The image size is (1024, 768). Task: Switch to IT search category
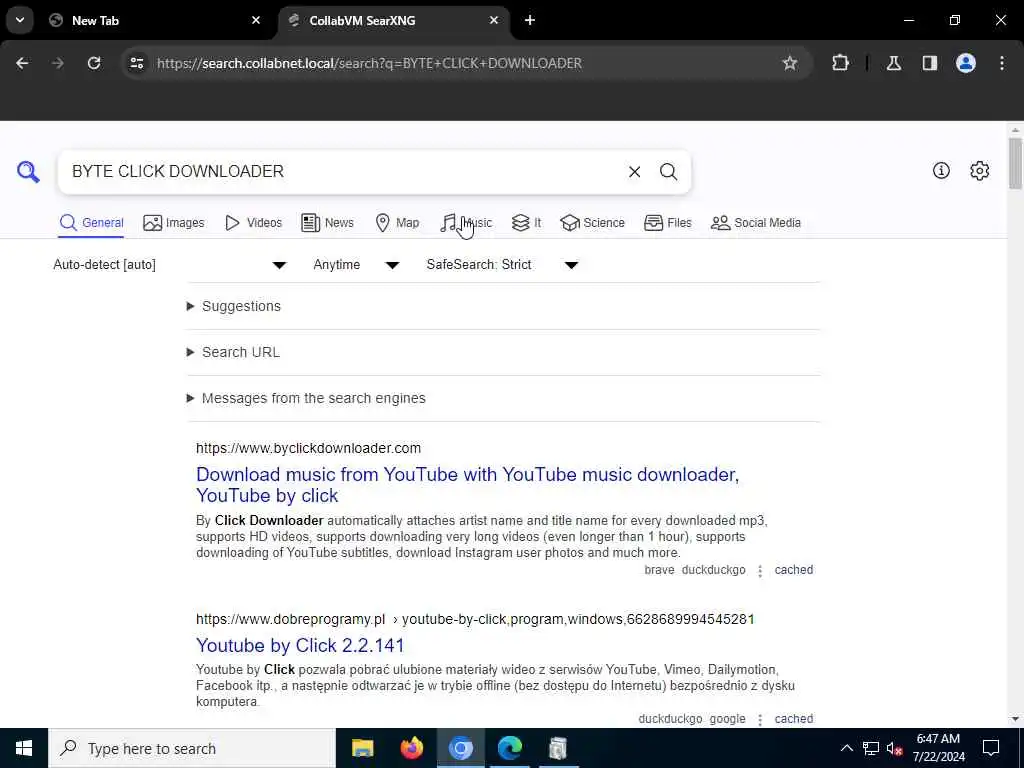526,223
